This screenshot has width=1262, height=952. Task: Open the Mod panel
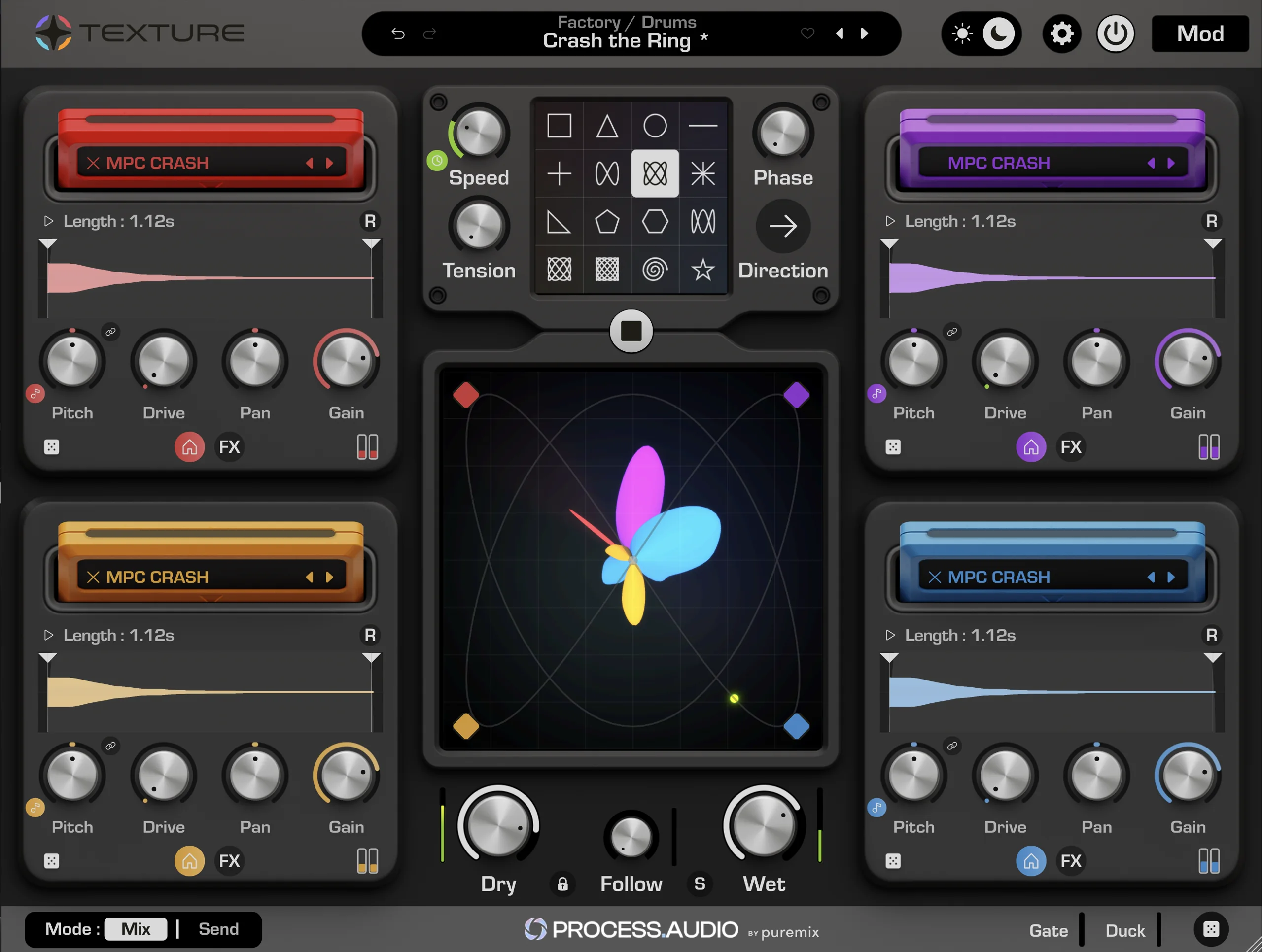(1200, 34)
